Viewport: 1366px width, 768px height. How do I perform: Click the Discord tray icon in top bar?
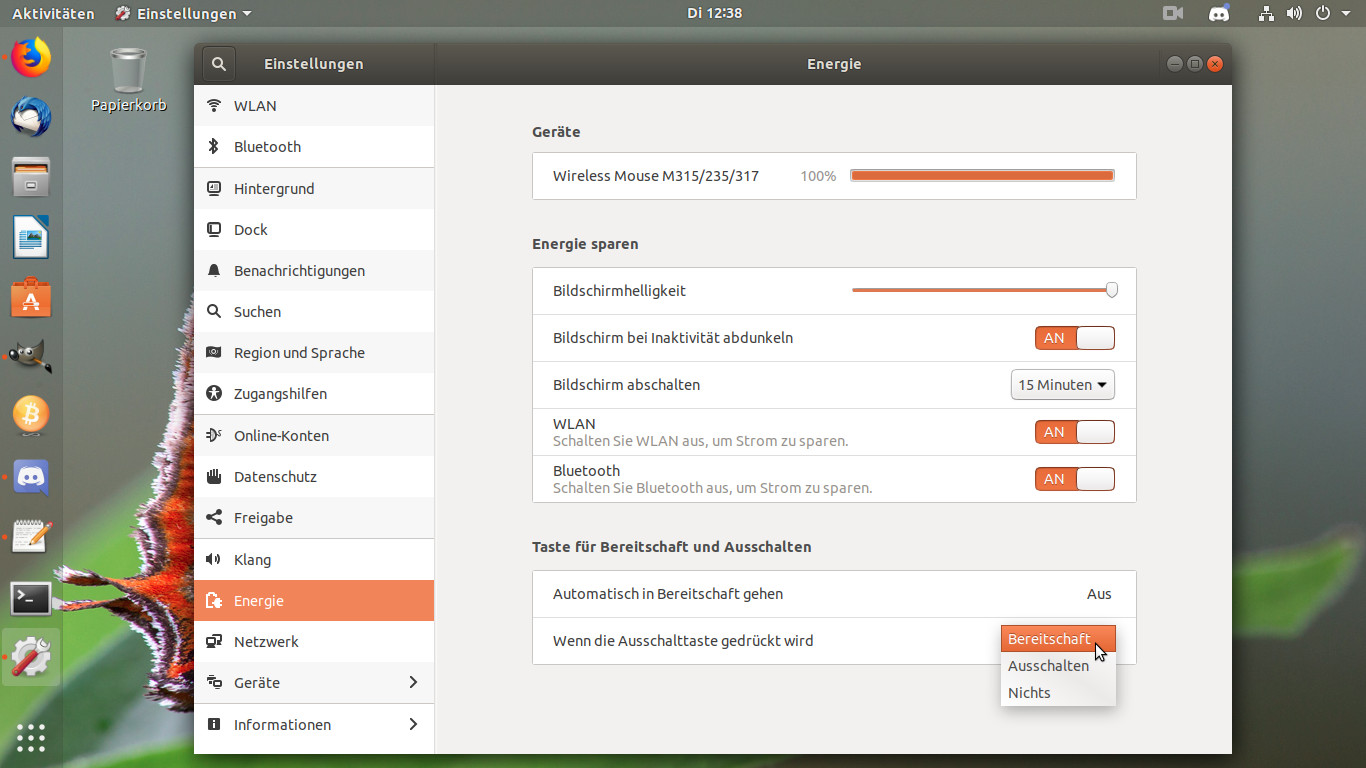pos(1219,13)
